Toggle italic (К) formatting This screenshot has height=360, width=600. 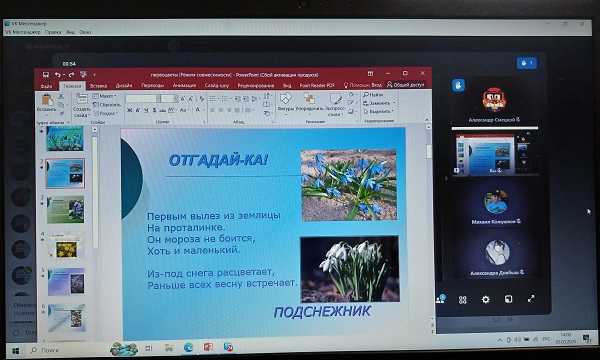(138, 110)
